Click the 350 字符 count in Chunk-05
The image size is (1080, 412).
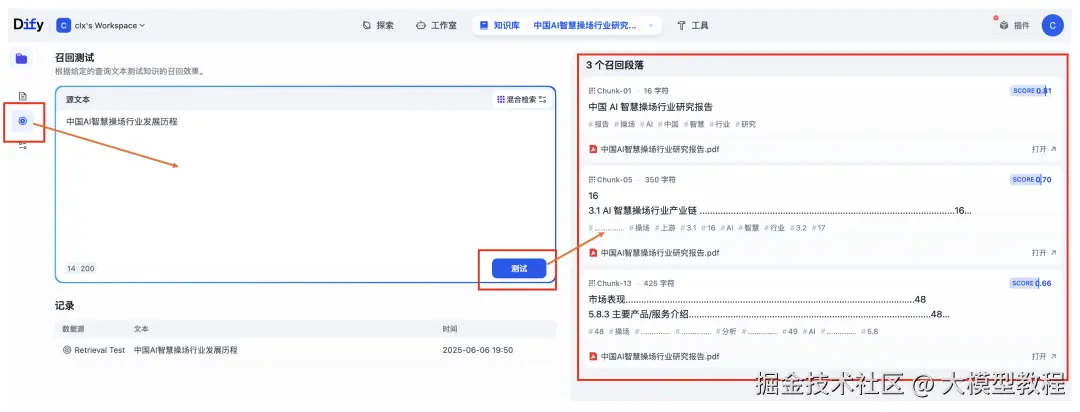(660, 180)
